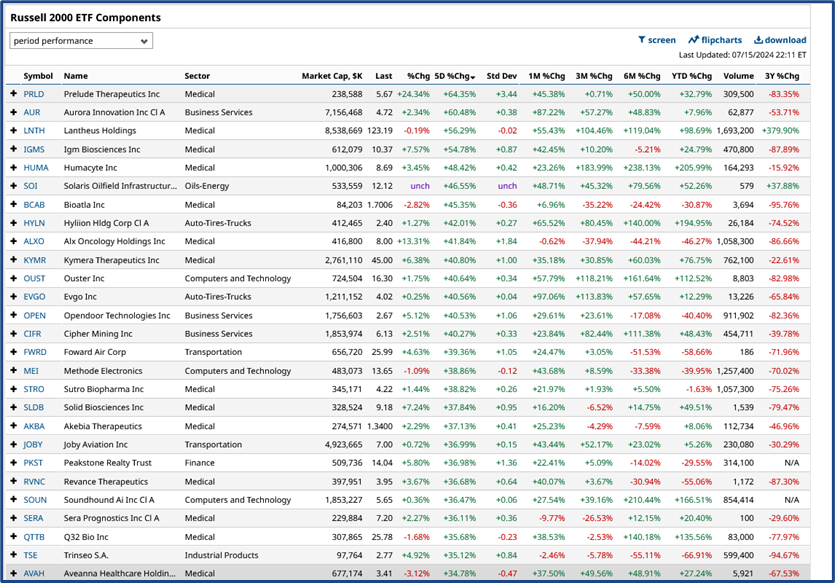Expand the AVAH row at the bottom
The height and width of the screenshot is (583, 835).
(12, 573)
